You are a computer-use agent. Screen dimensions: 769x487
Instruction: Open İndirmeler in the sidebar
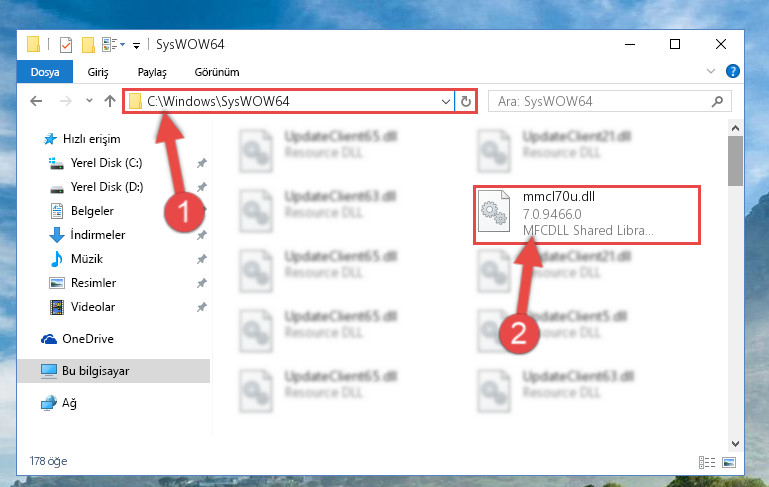point(98,235)
